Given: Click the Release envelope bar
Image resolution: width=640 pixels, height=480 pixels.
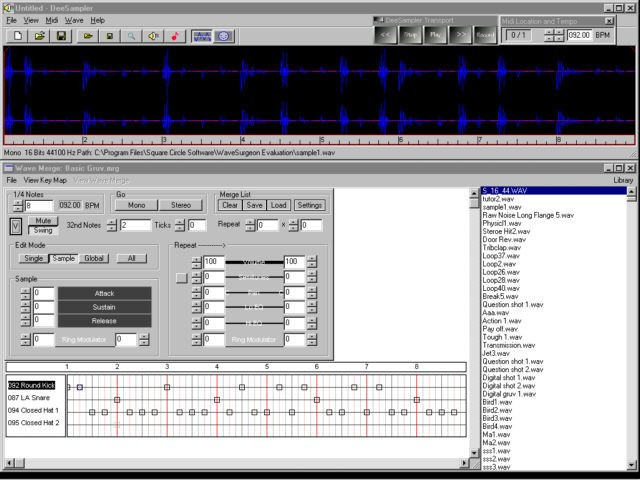Looking at the screenshot, I should point(104,321).
